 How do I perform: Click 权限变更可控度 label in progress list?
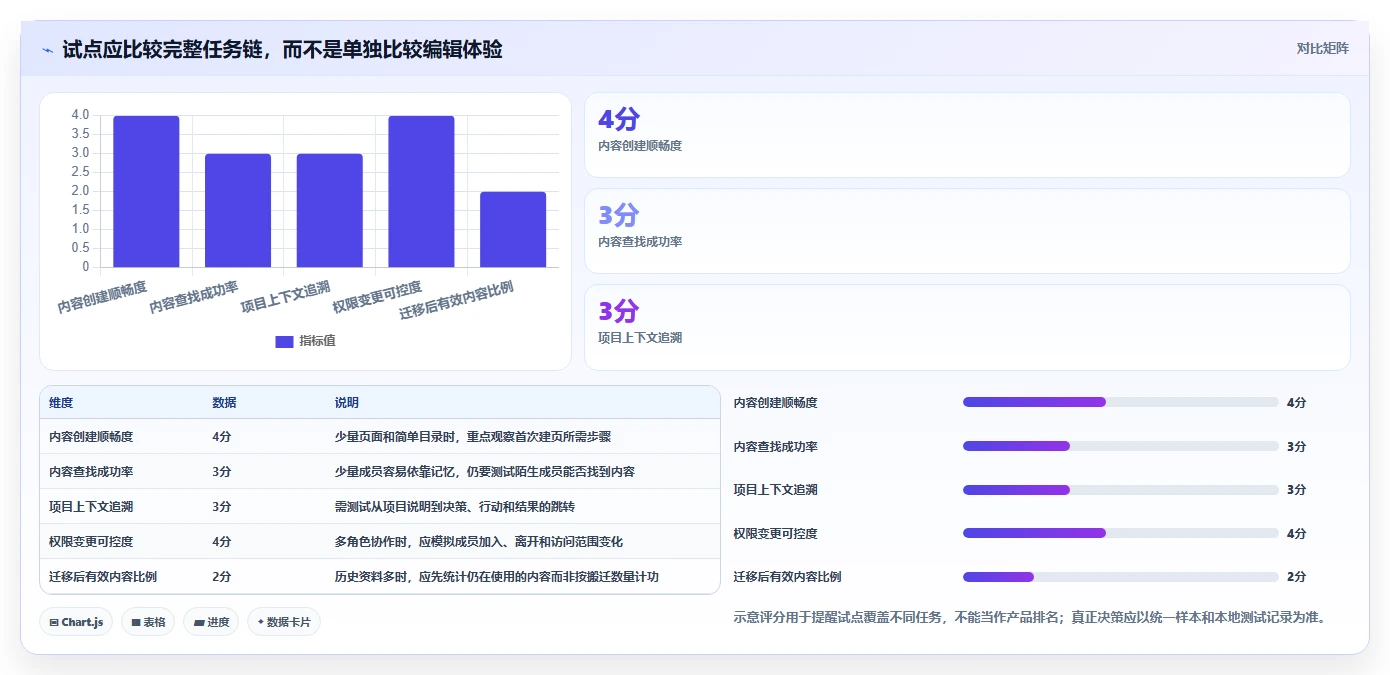point(775,533)
